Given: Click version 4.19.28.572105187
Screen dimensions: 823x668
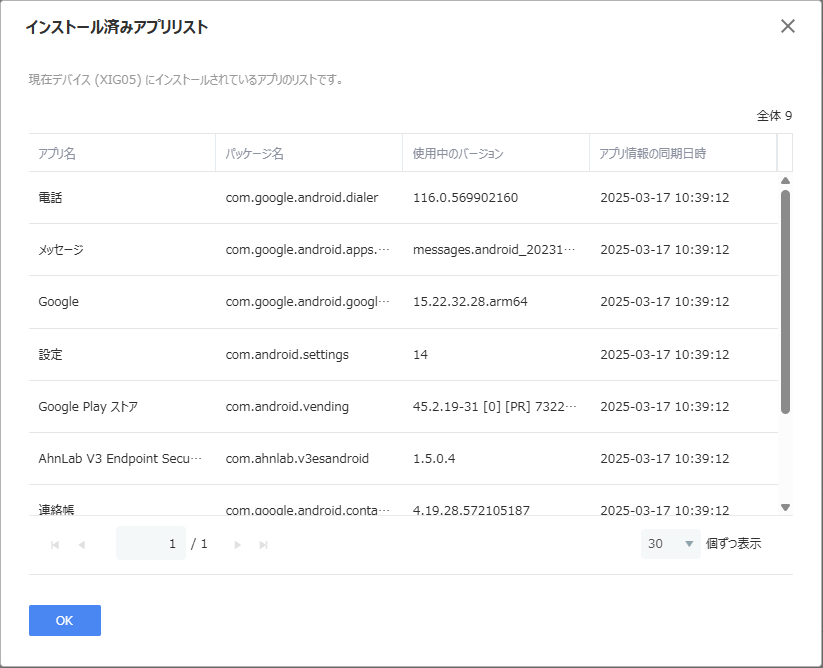Looking at the screenshot, I should tap(471, 510).
